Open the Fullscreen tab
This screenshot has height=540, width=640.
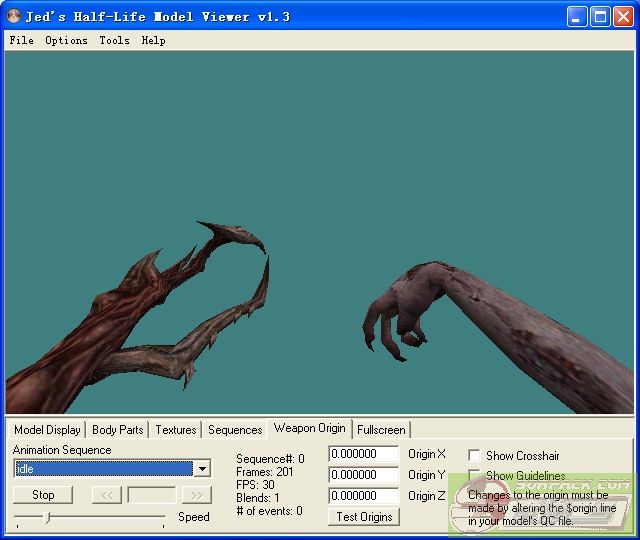point(381,430)
